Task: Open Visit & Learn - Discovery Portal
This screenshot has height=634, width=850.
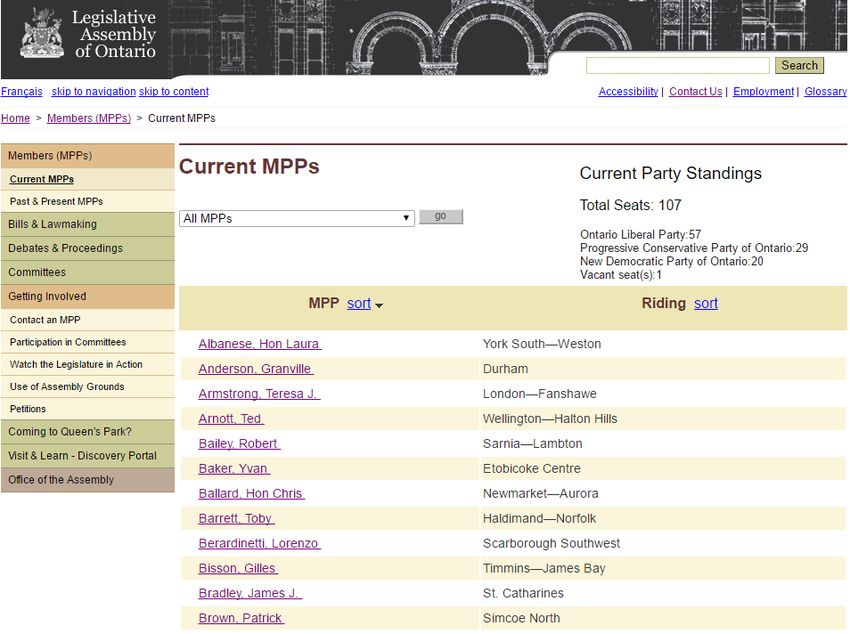Action: (x=88, y=456)
